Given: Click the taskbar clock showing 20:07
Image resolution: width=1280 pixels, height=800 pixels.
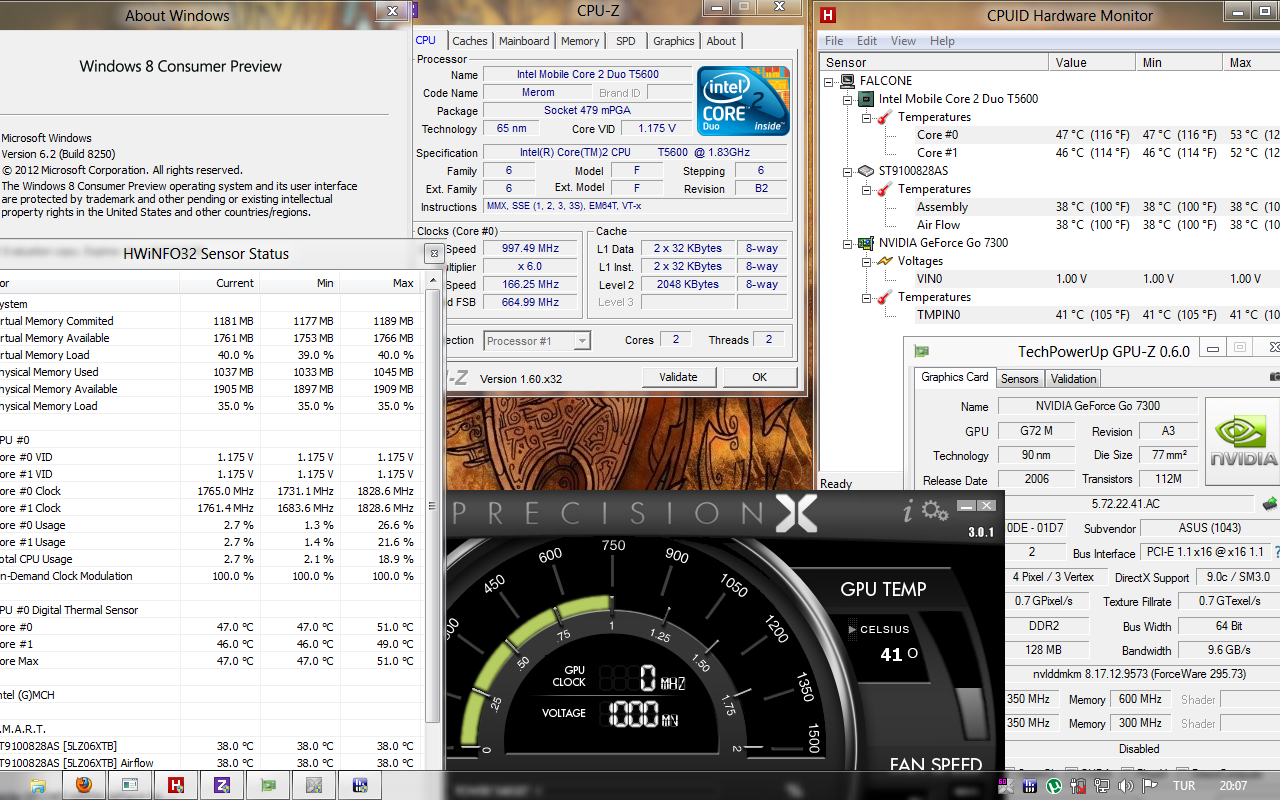Looking at the screenshot, I should pyautogui.click(x=1232, y=785).
